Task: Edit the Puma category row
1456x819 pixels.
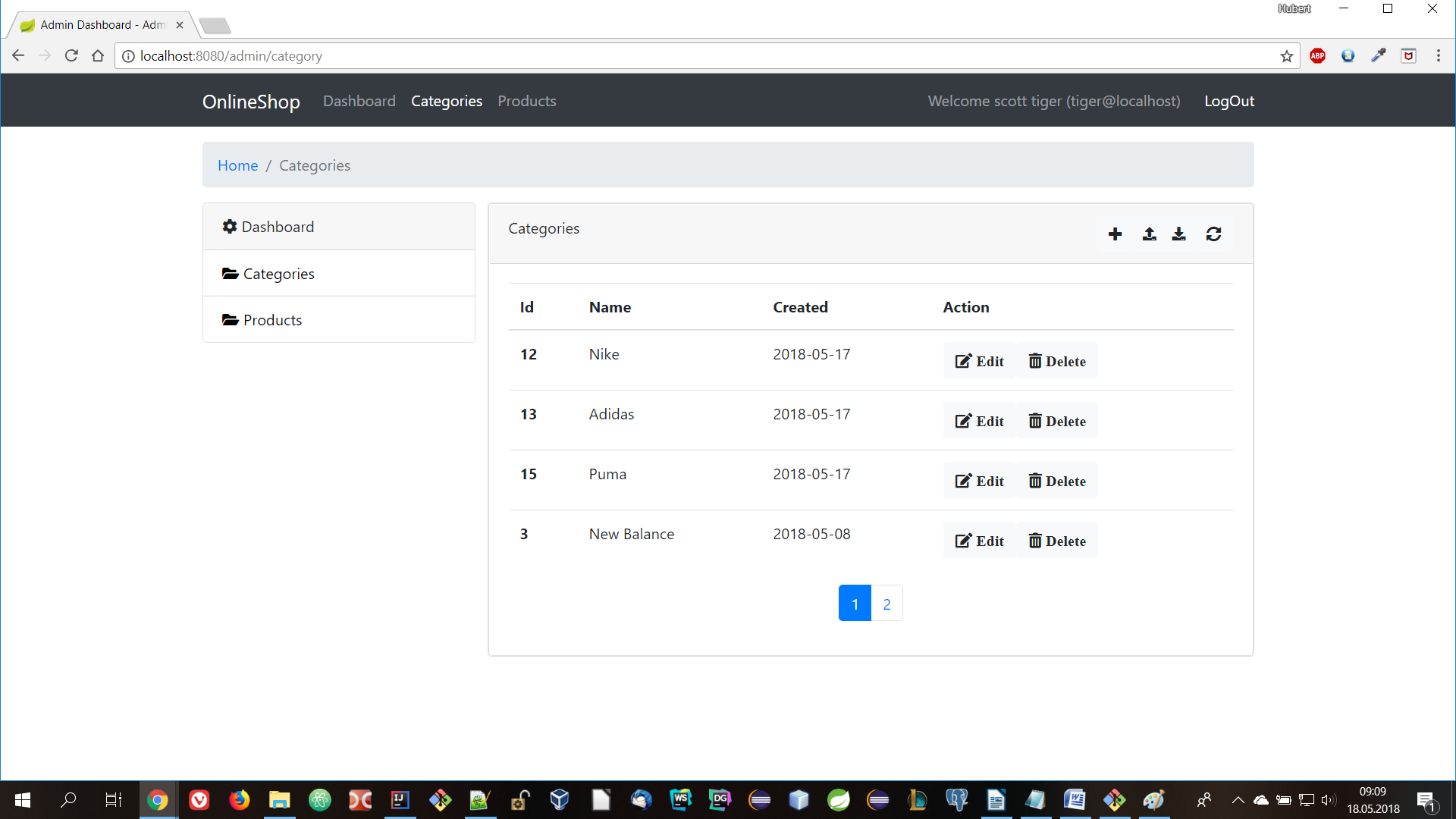Action: (x=979, y=481)
